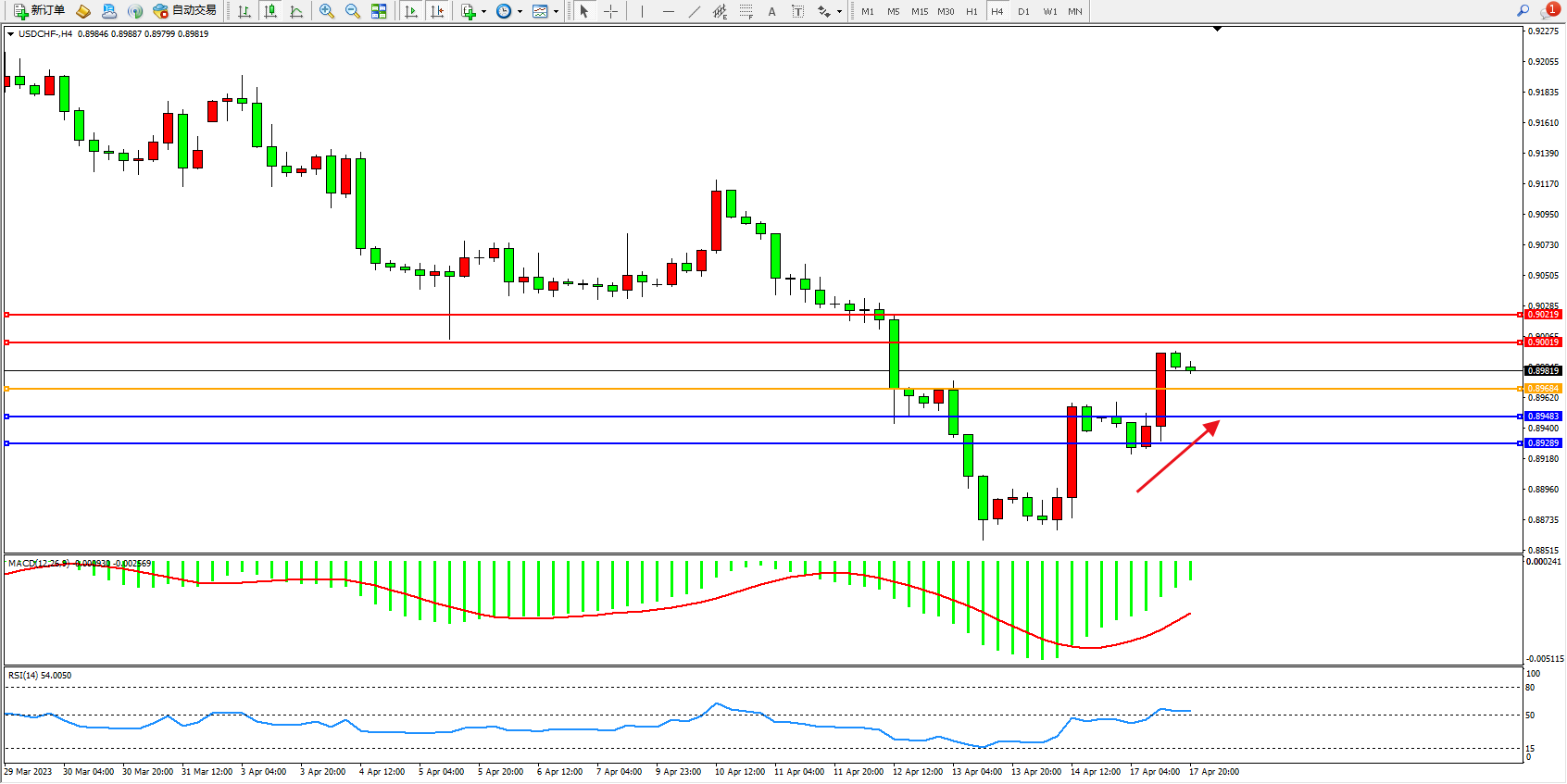Viewport: 1567px width, 784px height.
Task: Open the indicators list dropdown arrow
Action: point(483,12)
